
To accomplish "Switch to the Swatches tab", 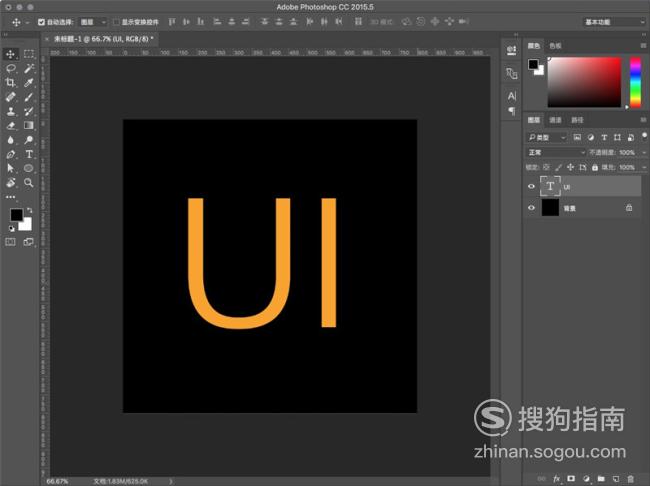I will click(555, 46).
